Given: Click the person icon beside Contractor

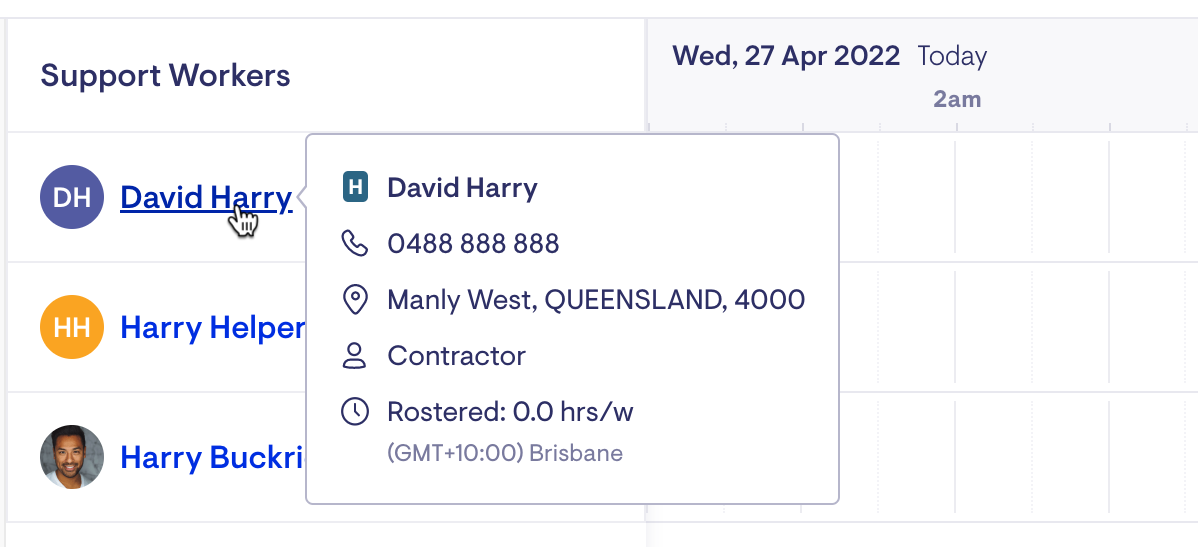Looking at the screenshot, I should click(x=355, y=356).
